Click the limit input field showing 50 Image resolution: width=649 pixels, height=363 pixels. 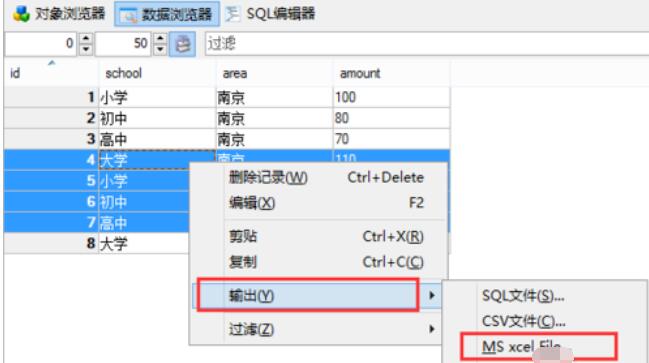coord(124,43)
